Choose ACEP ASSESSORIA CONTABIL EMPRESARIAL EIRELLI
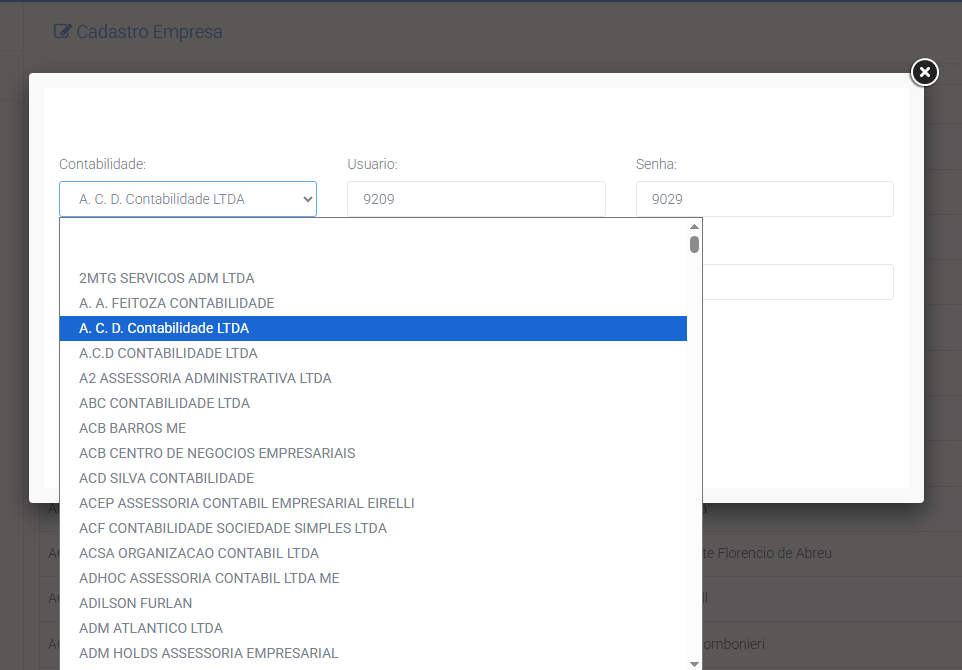This screenshot has width=962, height=670. tap(246, 503)
